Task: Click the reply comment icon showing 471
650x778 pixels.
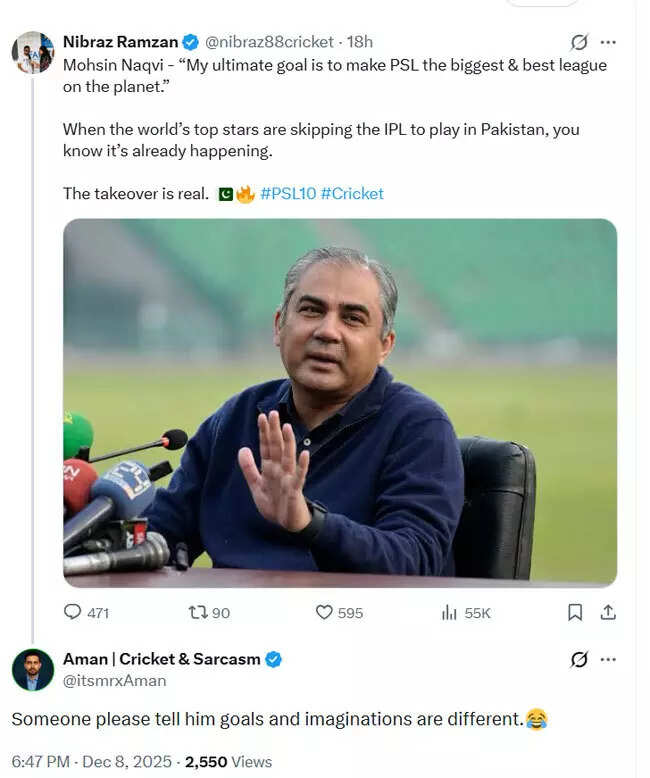Action: click(73, 612)
